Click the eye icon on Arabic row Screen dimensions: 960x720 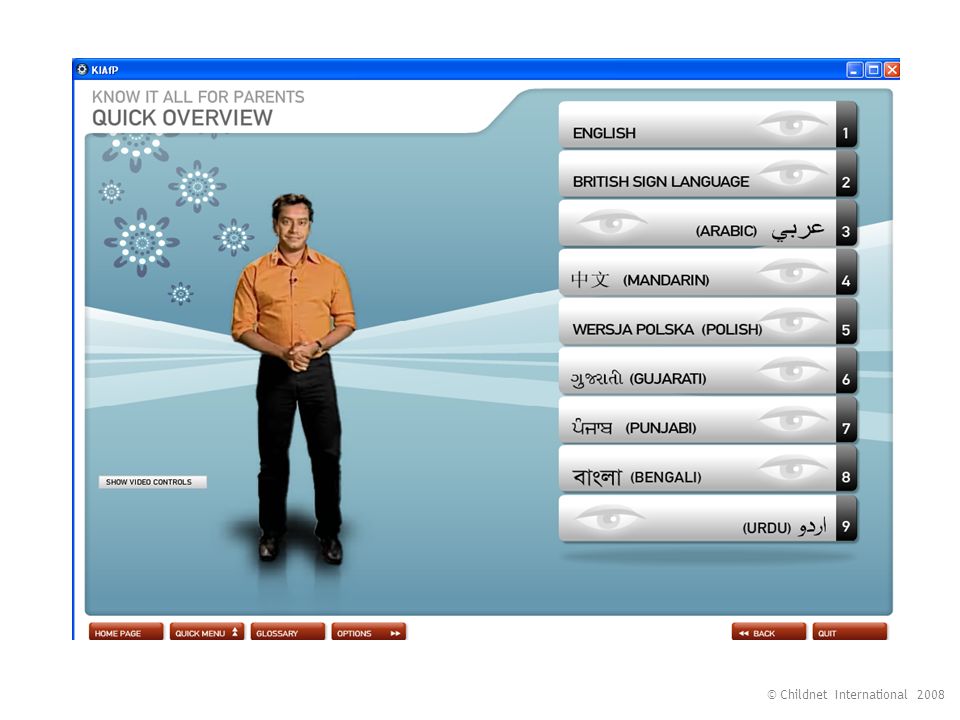point(612,223)
